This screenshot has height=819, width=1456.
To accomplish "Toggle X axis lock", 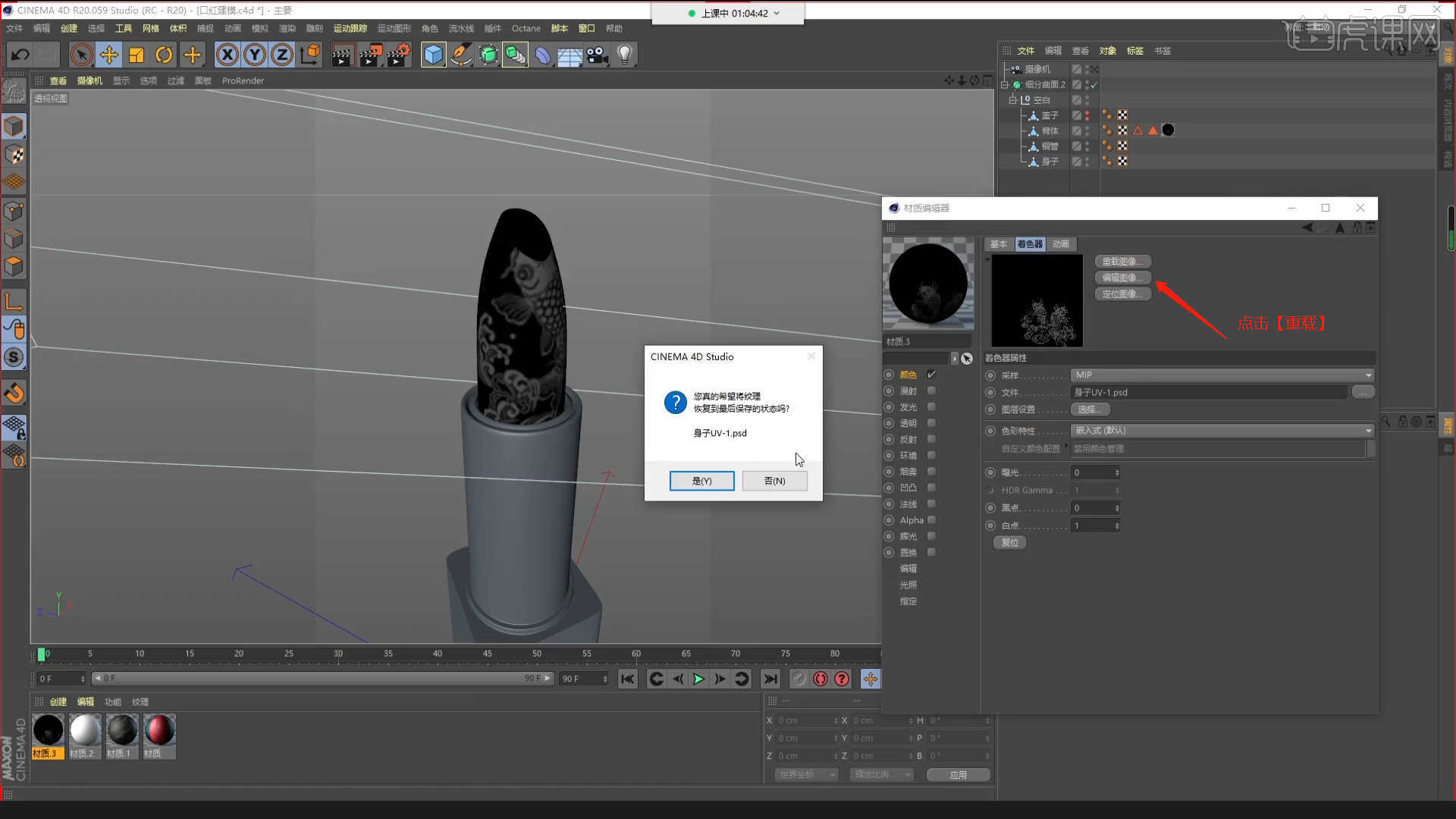I will point(227,55).
